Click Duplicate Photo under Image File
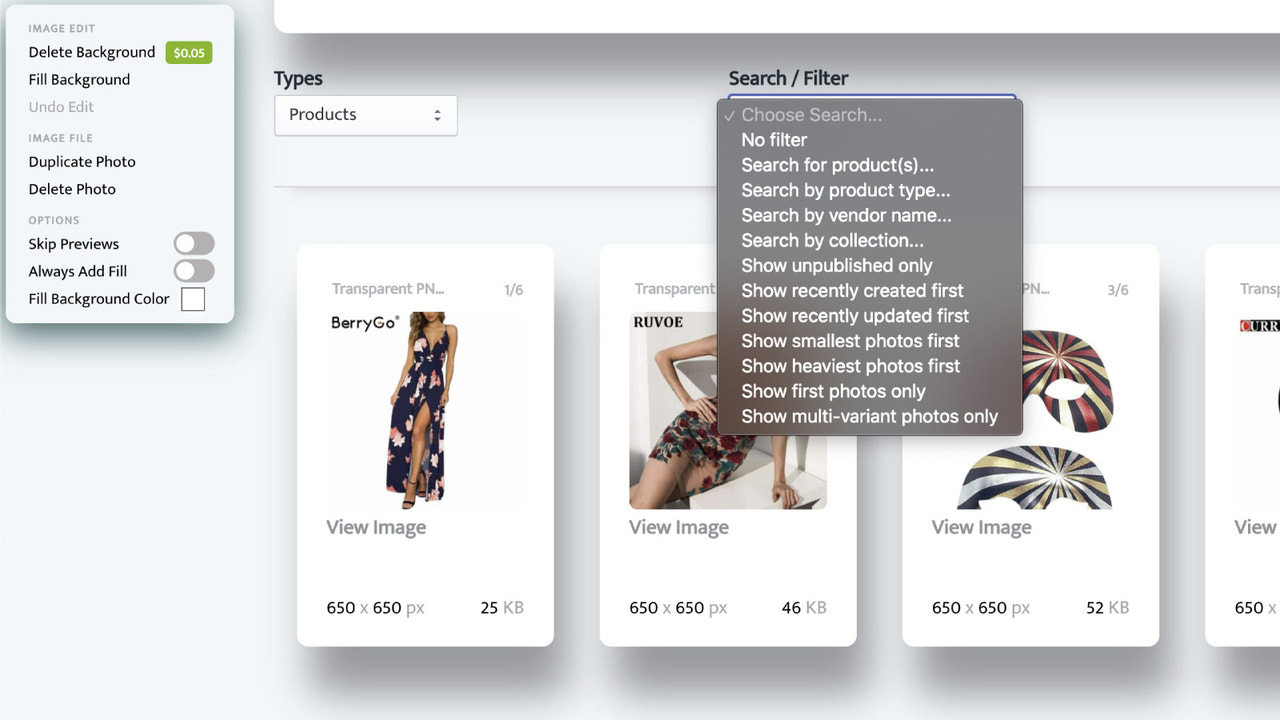Screen dimensions: 1280x720 [81, 161]
